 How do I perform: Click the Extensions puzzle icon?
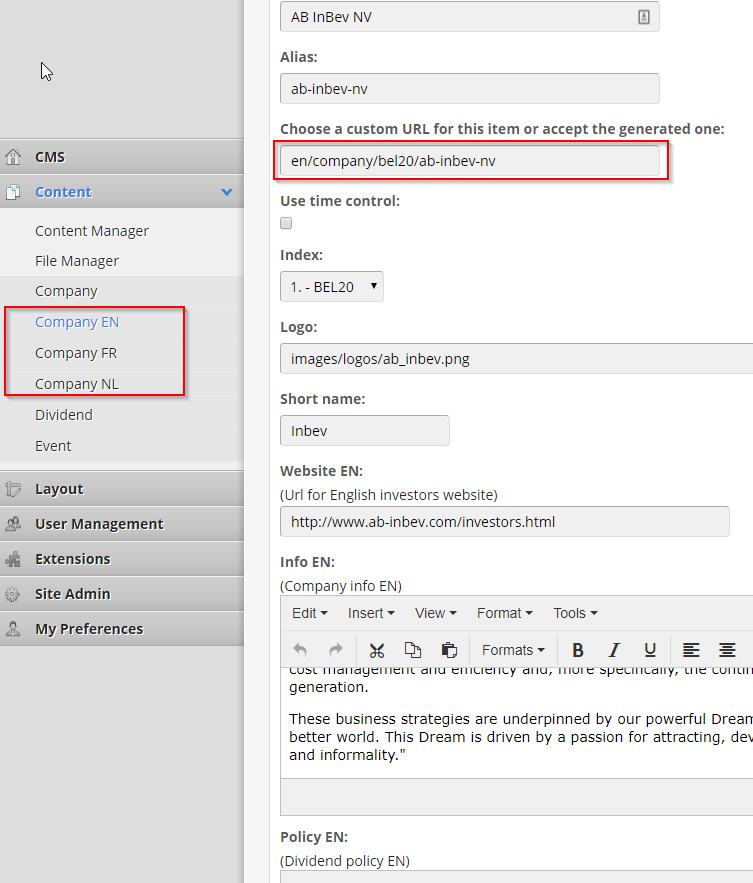pyautogui.click(x=13, y=559)
